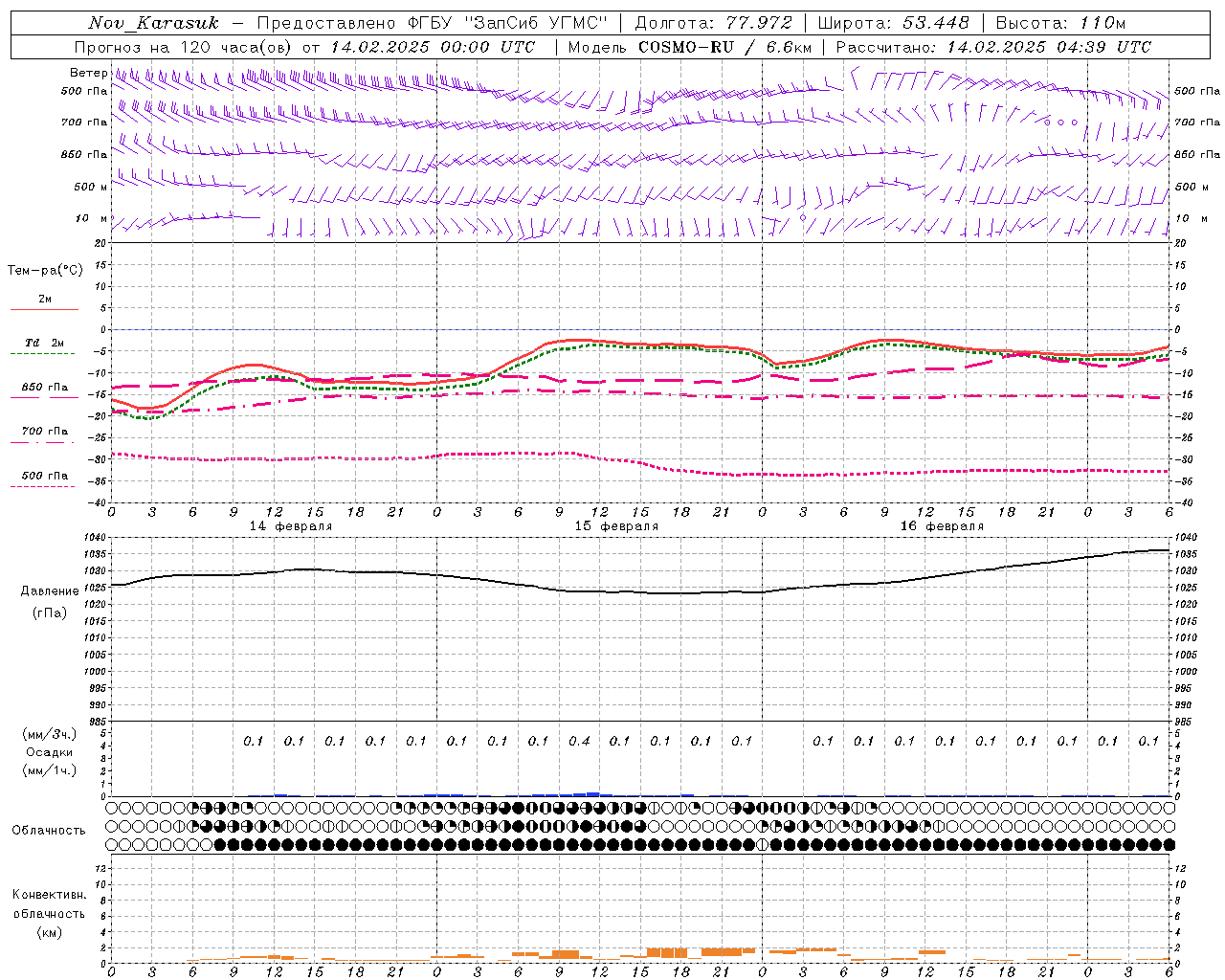1225x980 pixels.
Task: Click the 0.4 precipitation value
Action: [x=579, y=741]
